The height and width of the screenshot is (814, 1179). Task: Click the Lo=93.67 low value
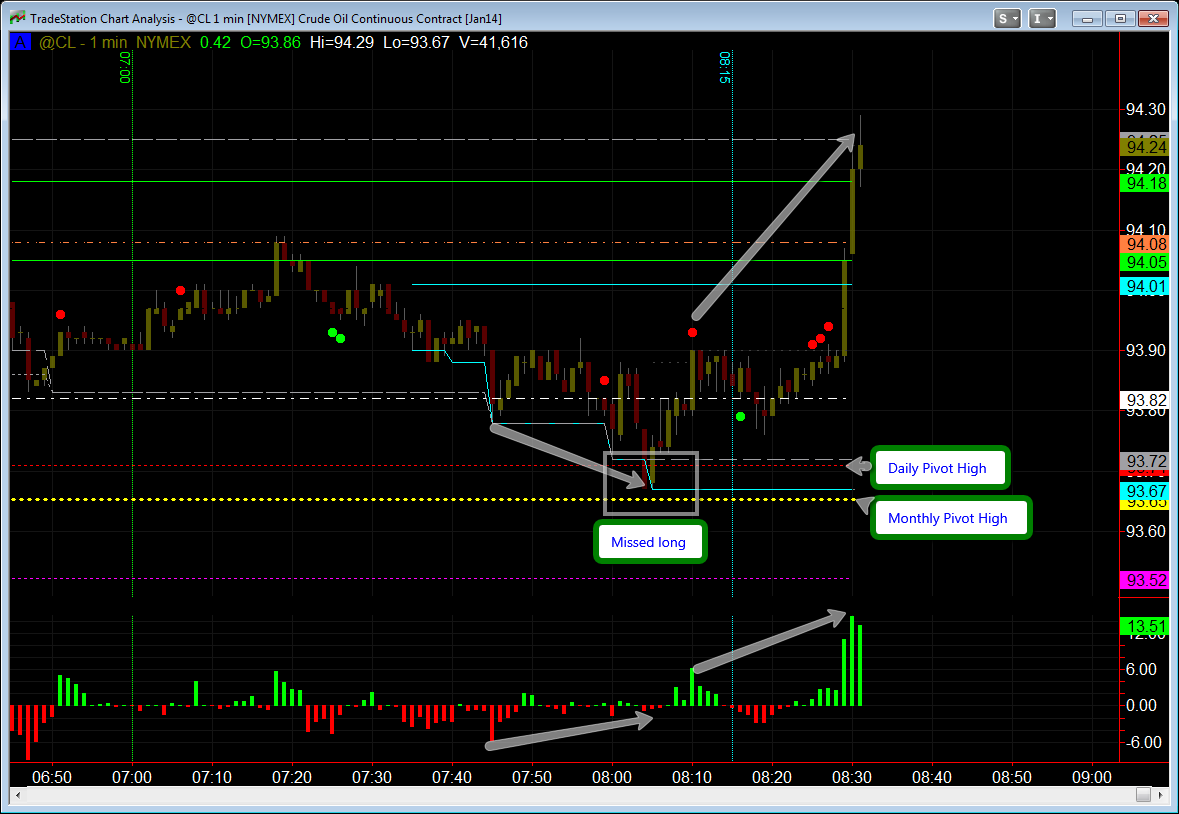[x=416, y=43]
